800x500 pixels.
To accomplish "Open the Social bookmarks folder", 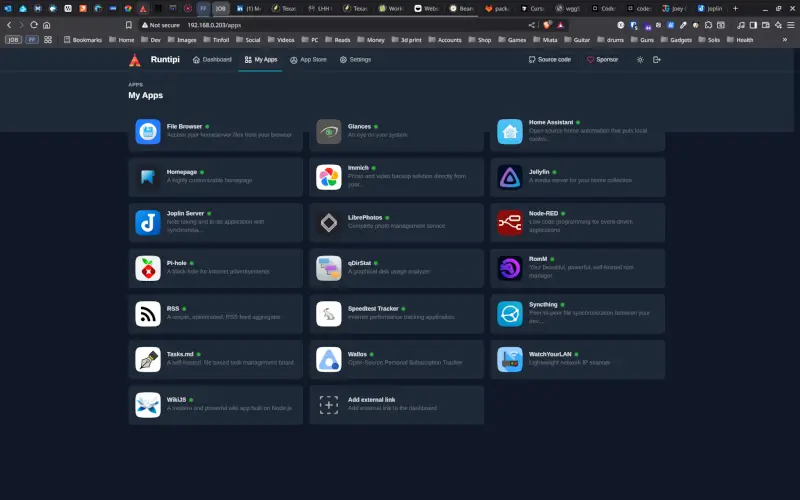I will point(248,40).
